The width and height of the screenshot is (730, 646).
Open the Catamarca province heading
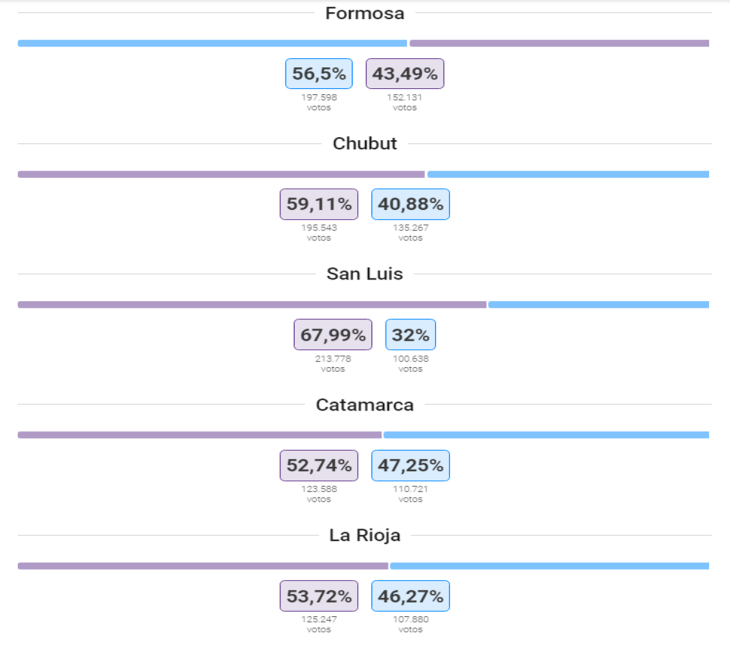[x=365, y=404]
